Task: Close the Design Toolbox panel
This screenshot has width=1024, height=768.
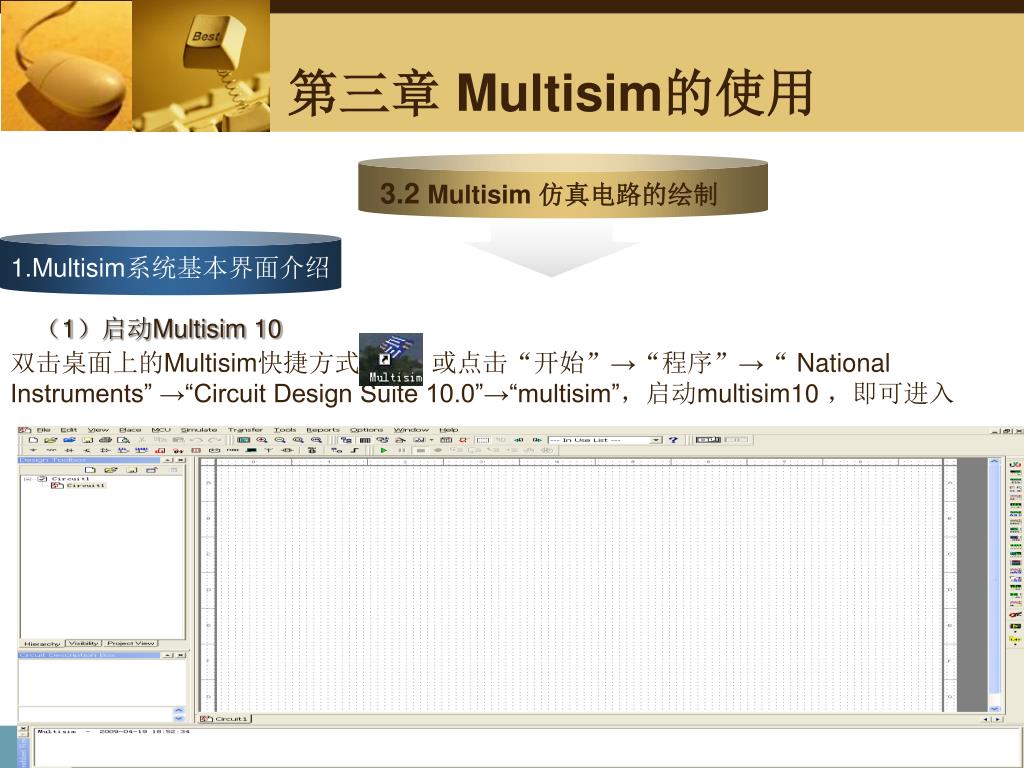Action: coord(181,460)
